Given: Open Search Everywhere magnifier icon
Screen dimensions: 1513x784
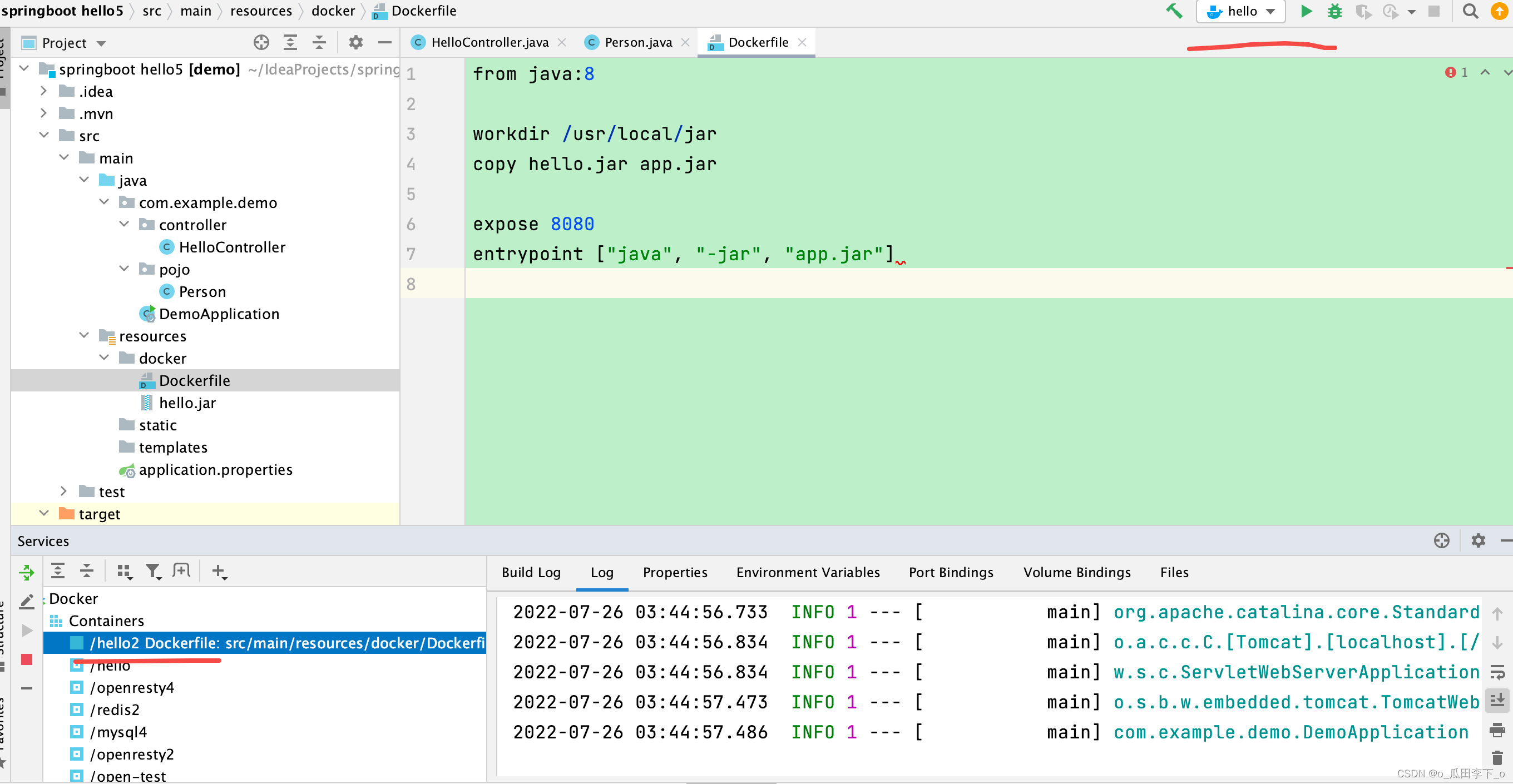Looking at the screenshot, I should coord(1470,12).
